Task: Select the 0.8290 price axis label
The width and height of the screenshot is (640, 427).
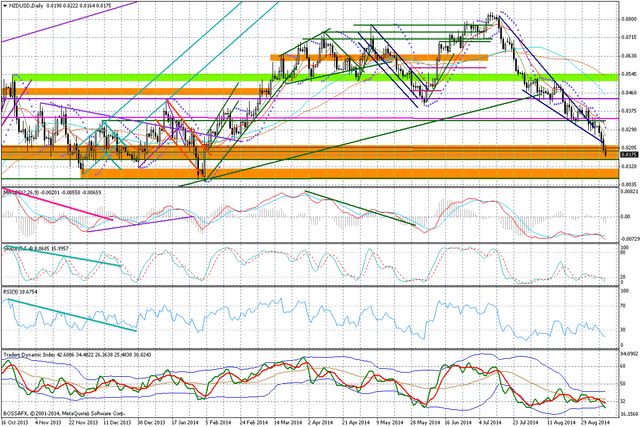Action: click(629, 129)
